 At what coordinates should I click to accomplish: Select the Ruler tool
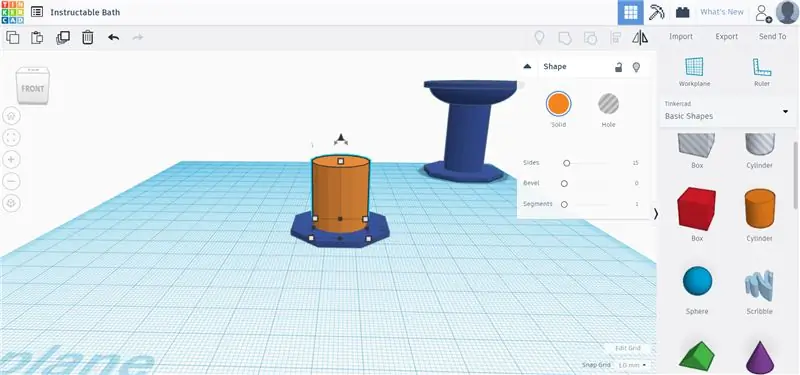[x=762, y=72]
